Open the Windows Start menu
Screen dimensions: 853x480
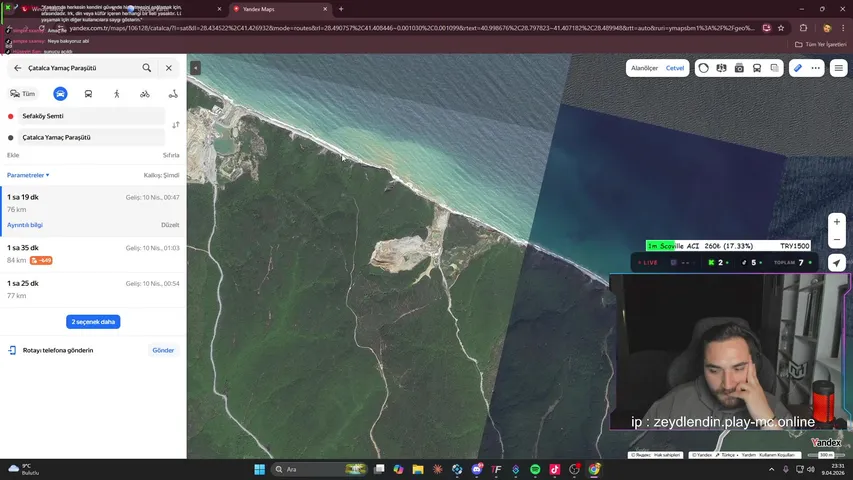(259, 469)
